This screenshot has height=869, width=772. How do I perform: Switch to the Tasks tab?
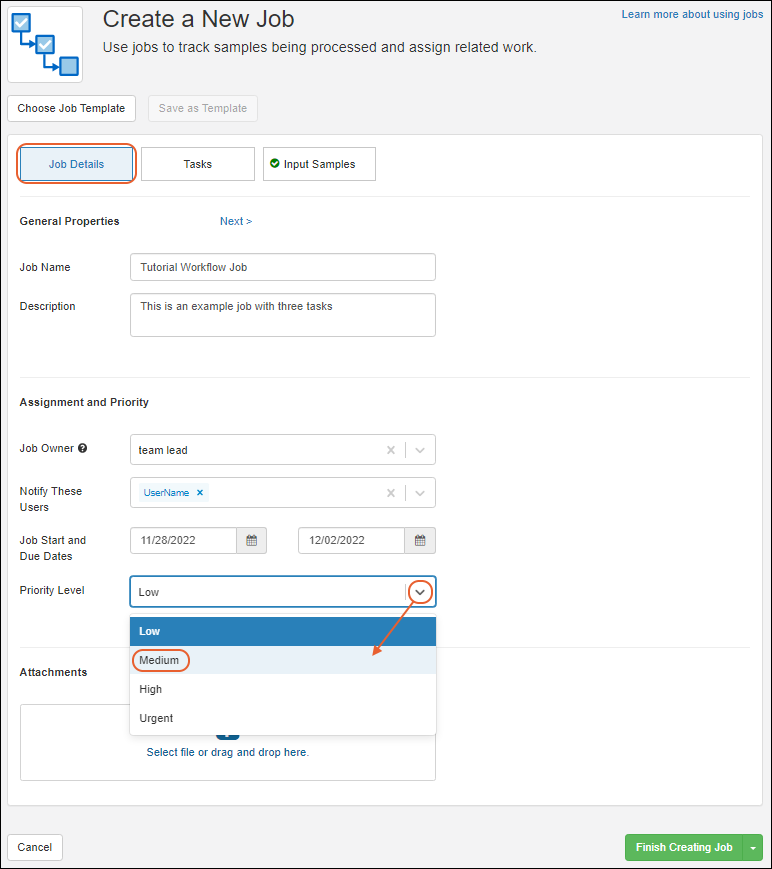(x=198, y=164)
